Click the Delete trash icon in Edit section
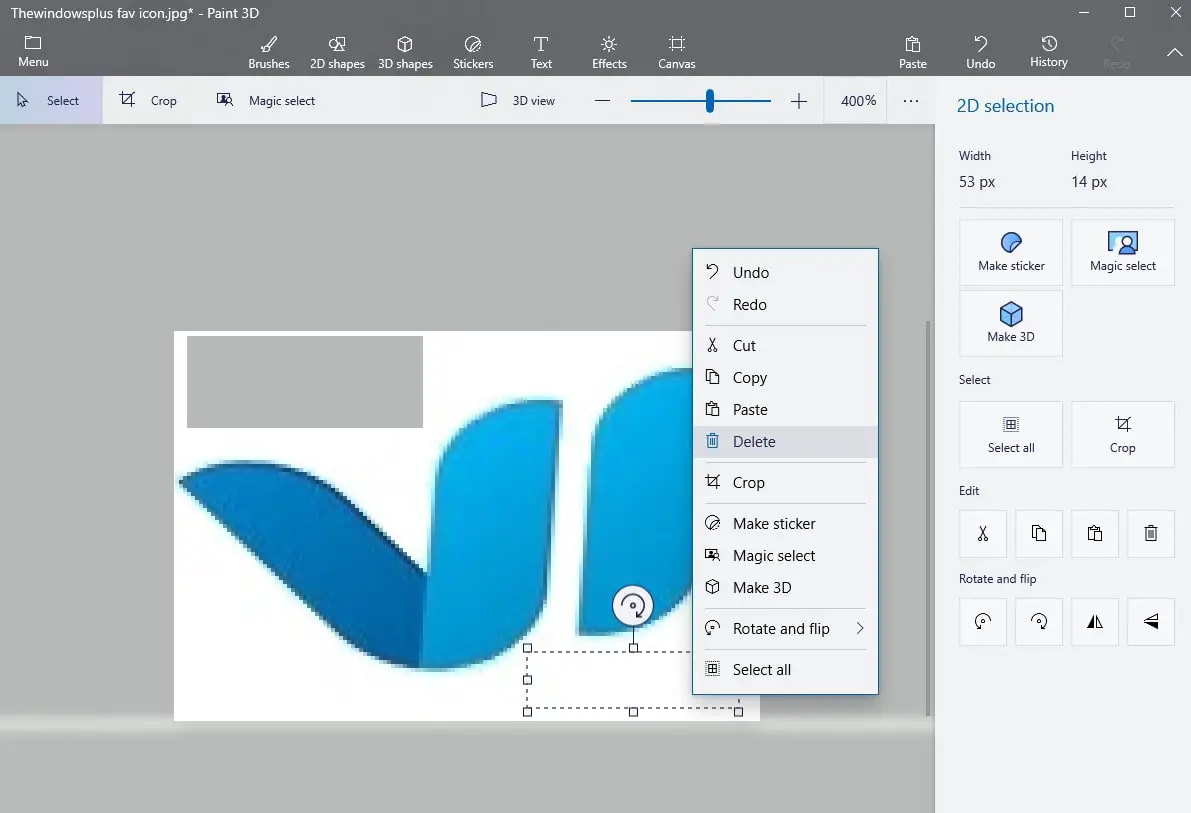Viewport: 1191px width, 813px height. [x=1151, y=534]
